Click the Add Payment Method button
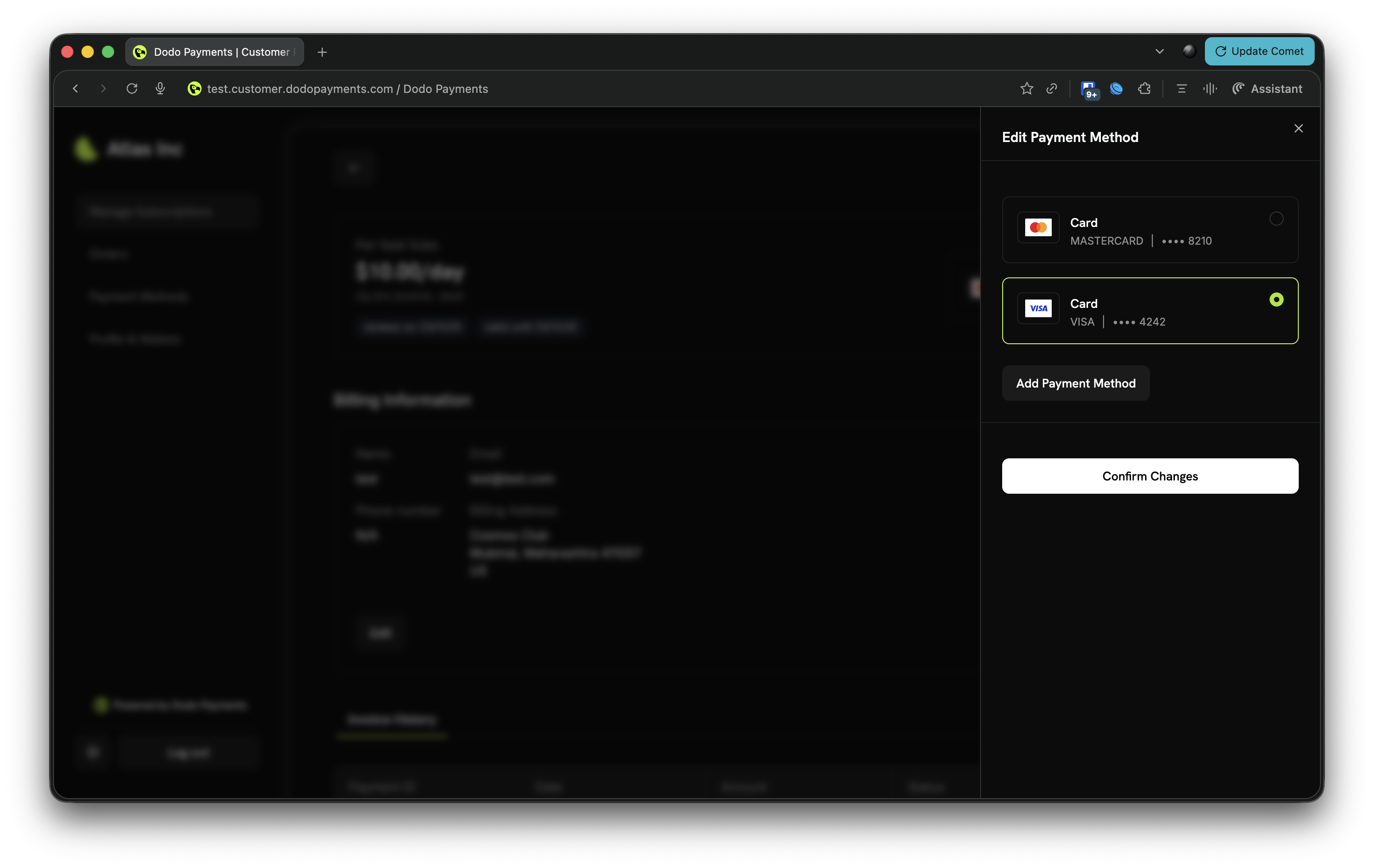Viewport: 1374px width, 868px height. click(1076, 383)
